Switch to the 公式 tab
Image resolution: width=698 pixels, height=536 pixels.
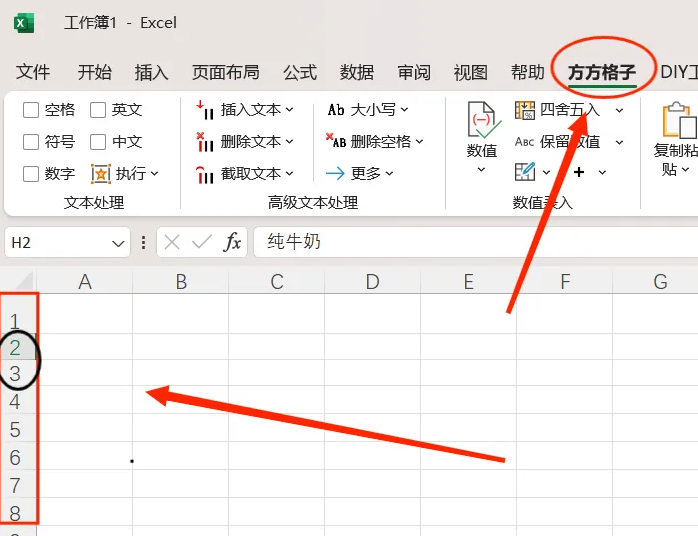pyautogui.click(x=300, y=72)
